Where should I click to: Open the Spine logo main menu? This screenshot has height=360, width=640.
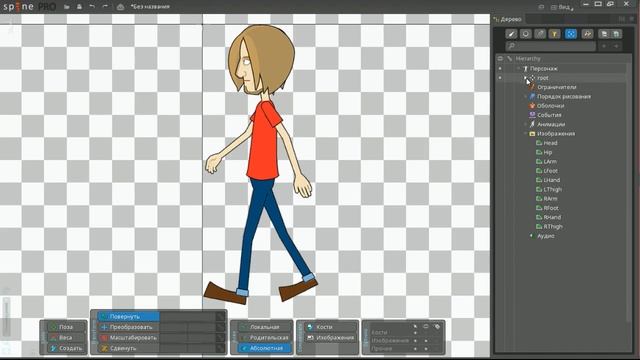tap(29, 7)
